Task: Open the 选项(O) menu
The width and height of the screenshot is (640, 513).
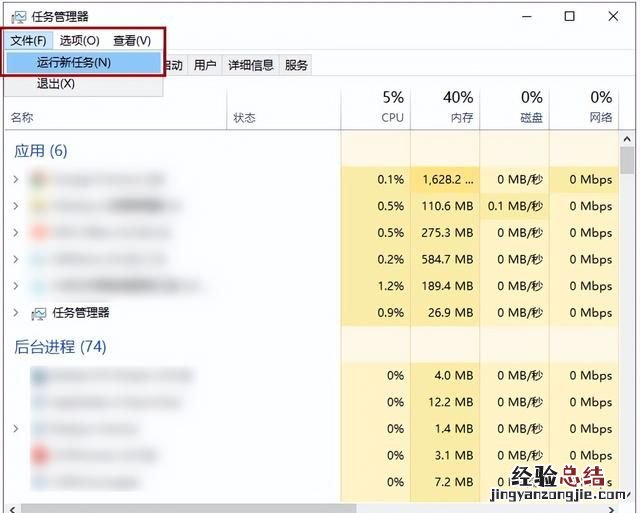Action: click(x=79, y=40)
